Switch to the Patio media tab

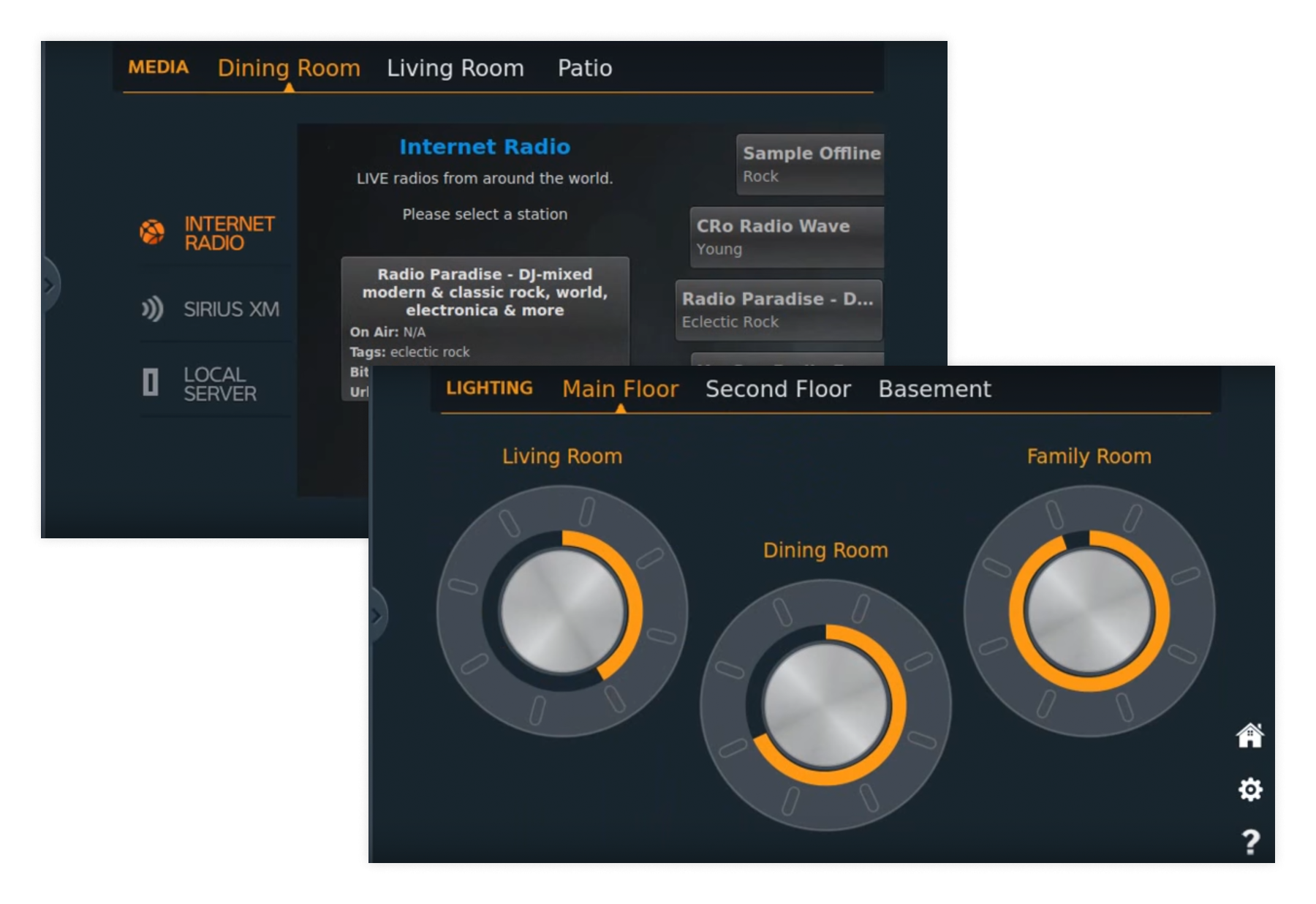584,68
